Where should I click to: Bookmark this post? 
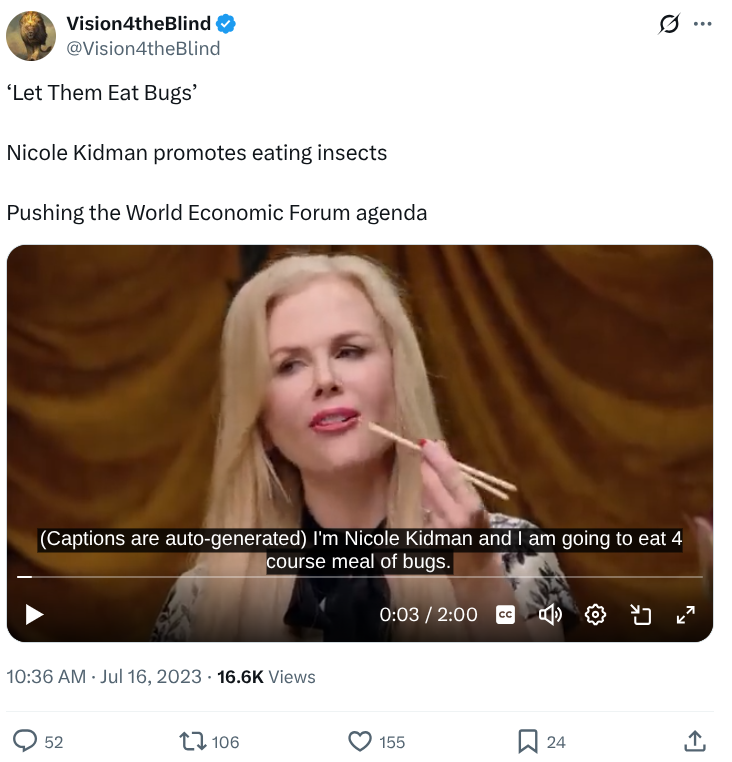[x=527, y=741]
